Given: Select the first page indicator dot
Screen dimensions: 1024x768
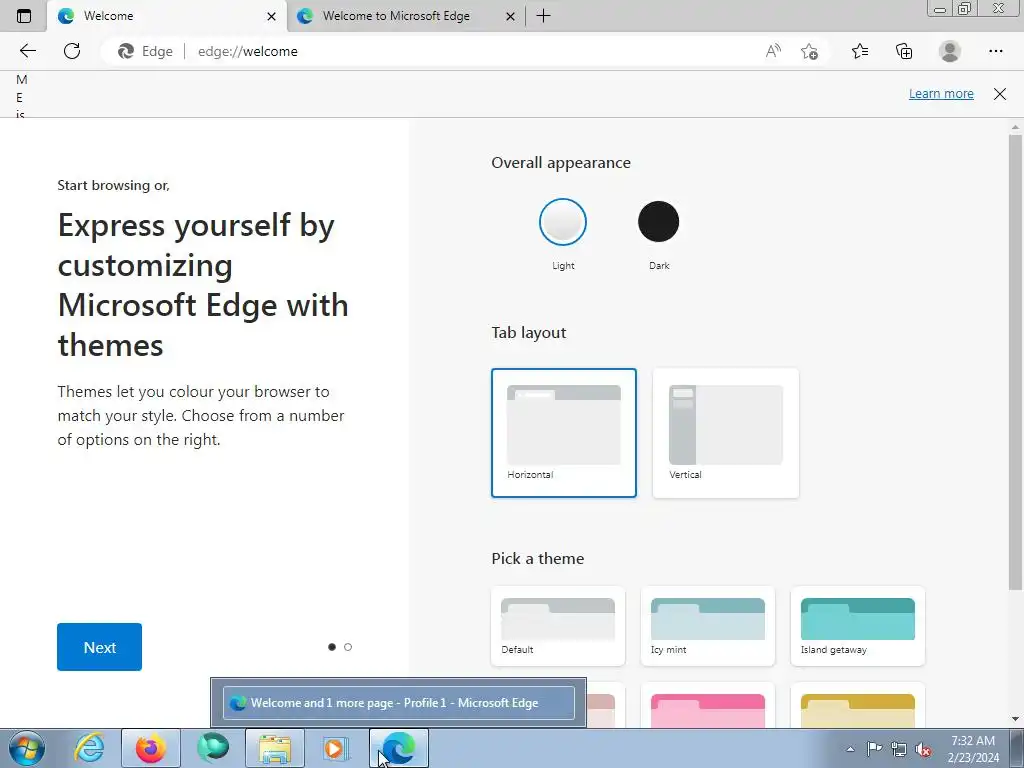Looking at the screenshot, I should [x=332, y=647].
